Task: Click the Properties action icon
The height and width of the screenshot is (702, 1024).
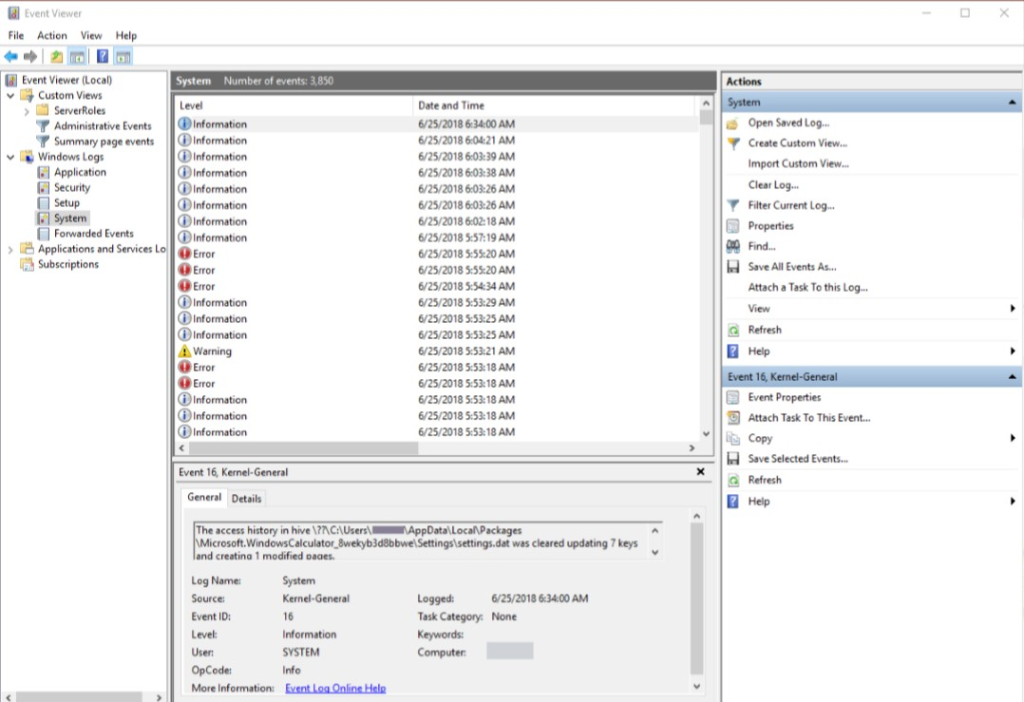Action: 733,226
